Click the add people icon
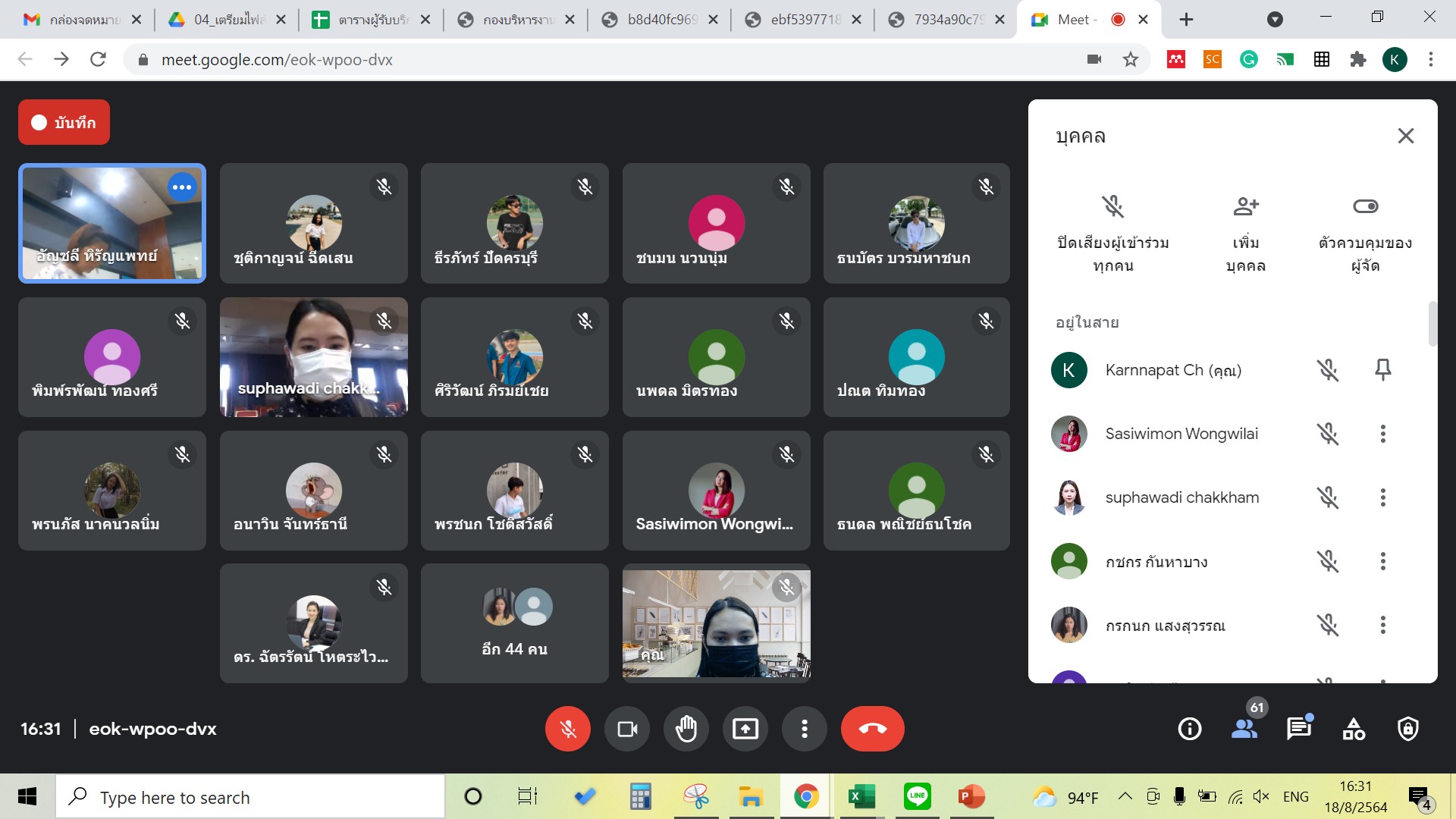The width and height of the screenshot is (1456, 819). click(x=1246, y=206)
